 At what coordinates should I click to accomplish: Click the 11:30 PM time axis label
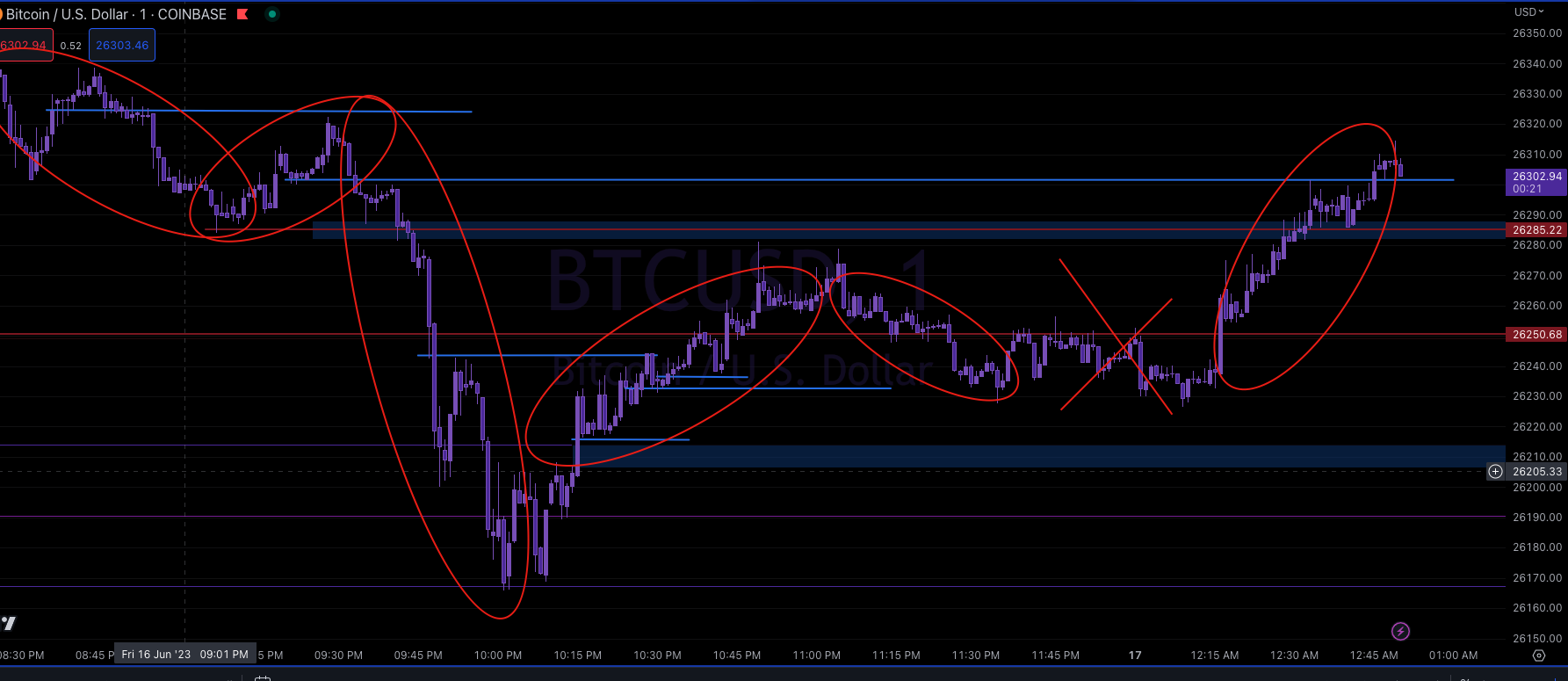pos(976,656)
